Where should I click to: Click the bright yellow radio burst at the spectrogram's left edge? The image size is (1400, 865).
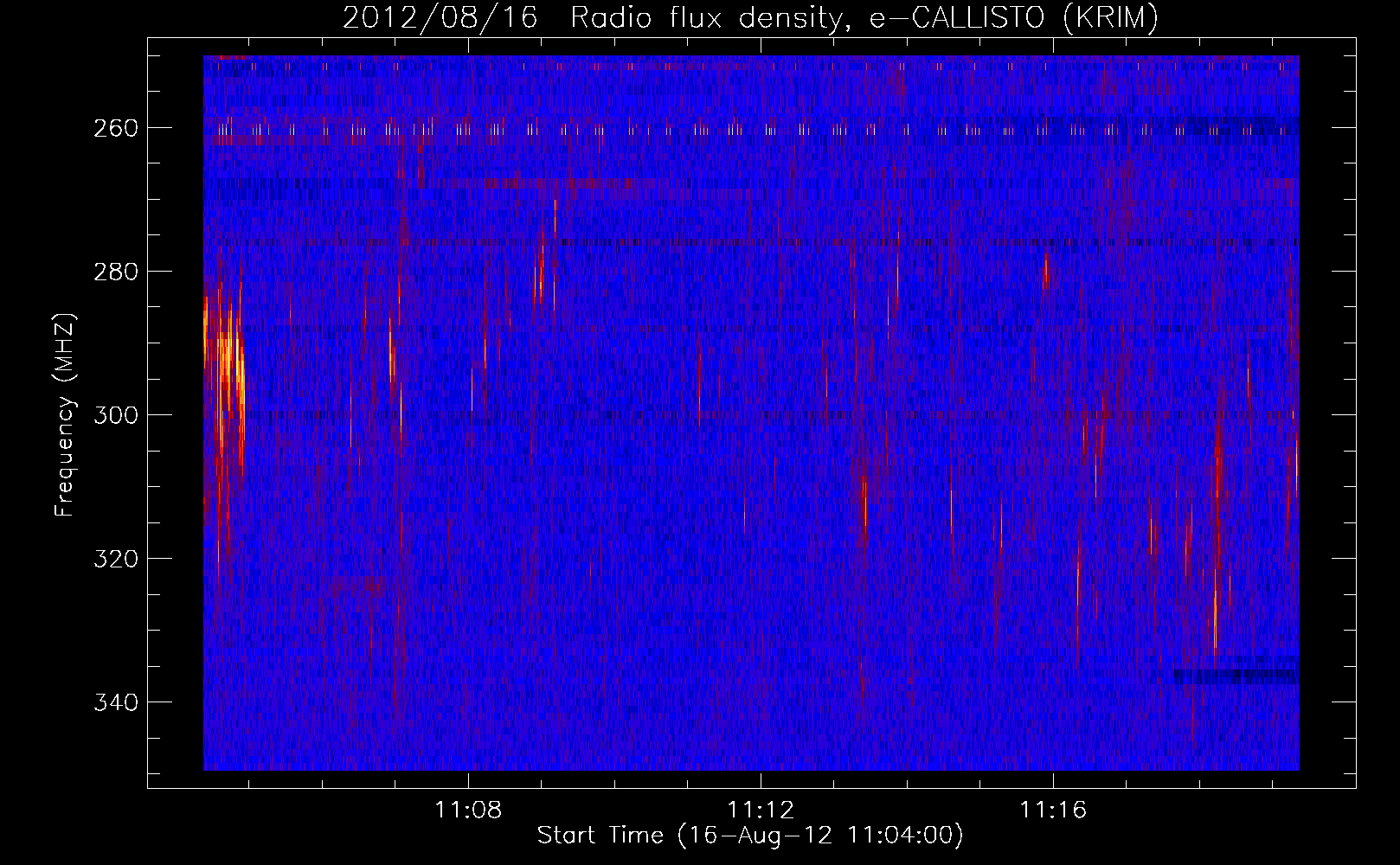tap(225, 372)
